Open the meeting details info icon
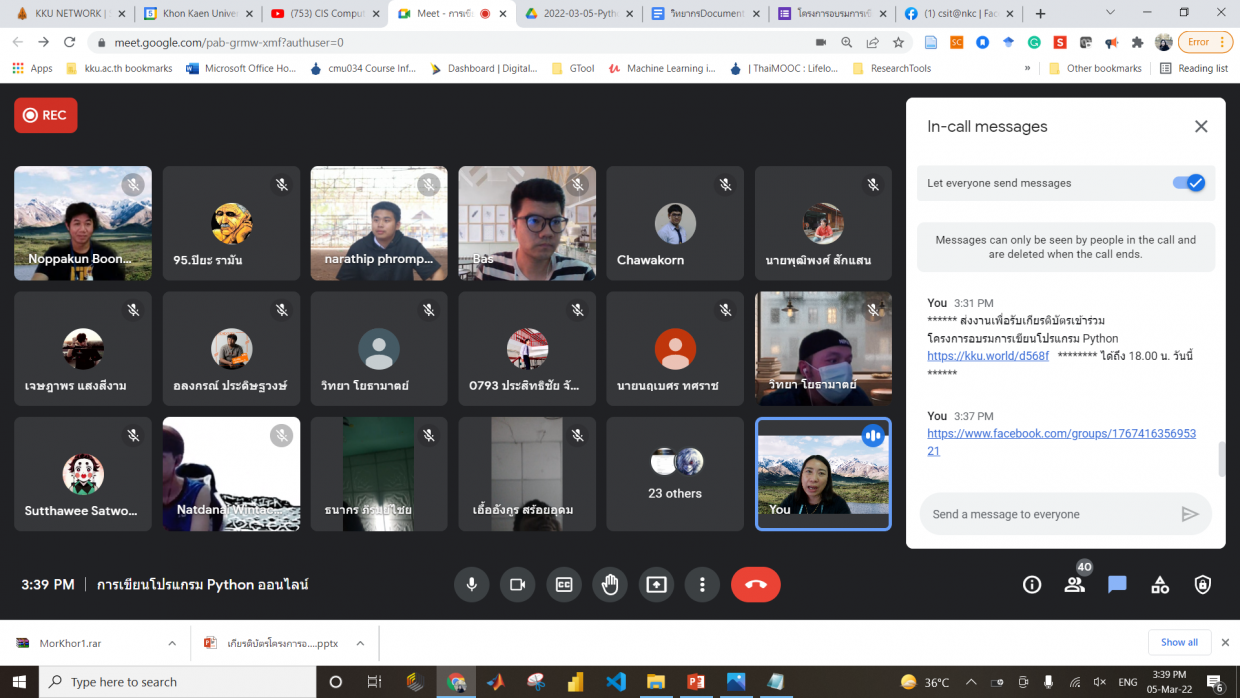 1032,585
